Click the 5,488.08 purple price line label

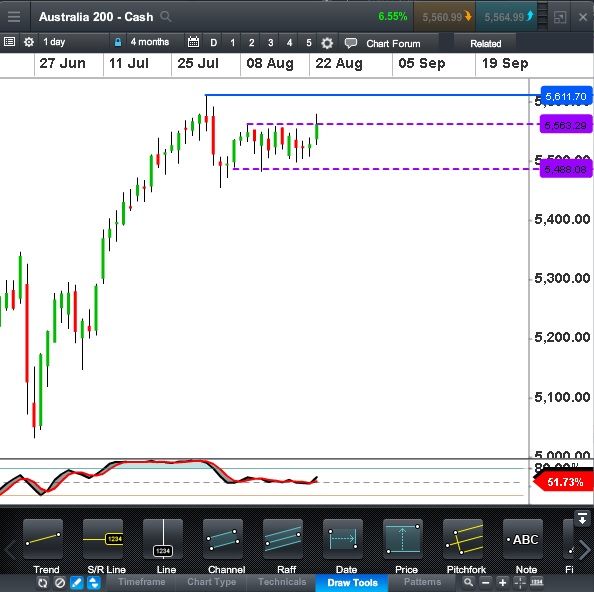(566, 169)
